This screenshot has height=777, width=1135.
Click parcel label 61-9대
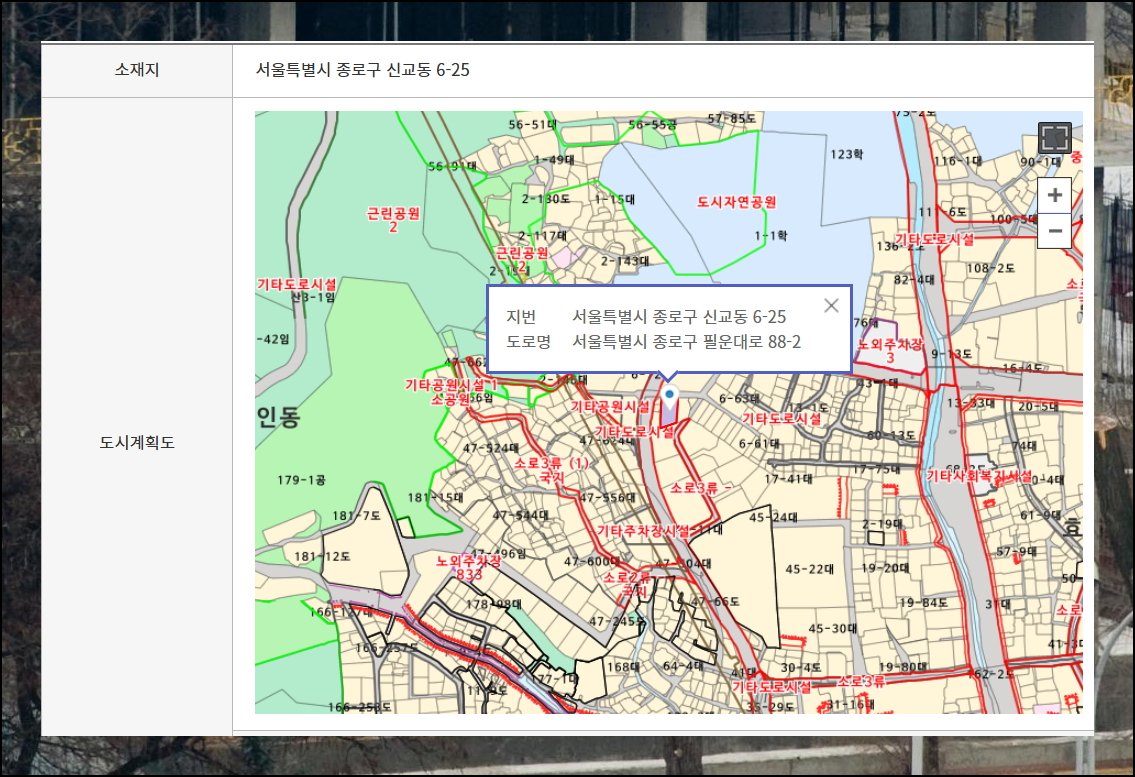click(1041, 514)
